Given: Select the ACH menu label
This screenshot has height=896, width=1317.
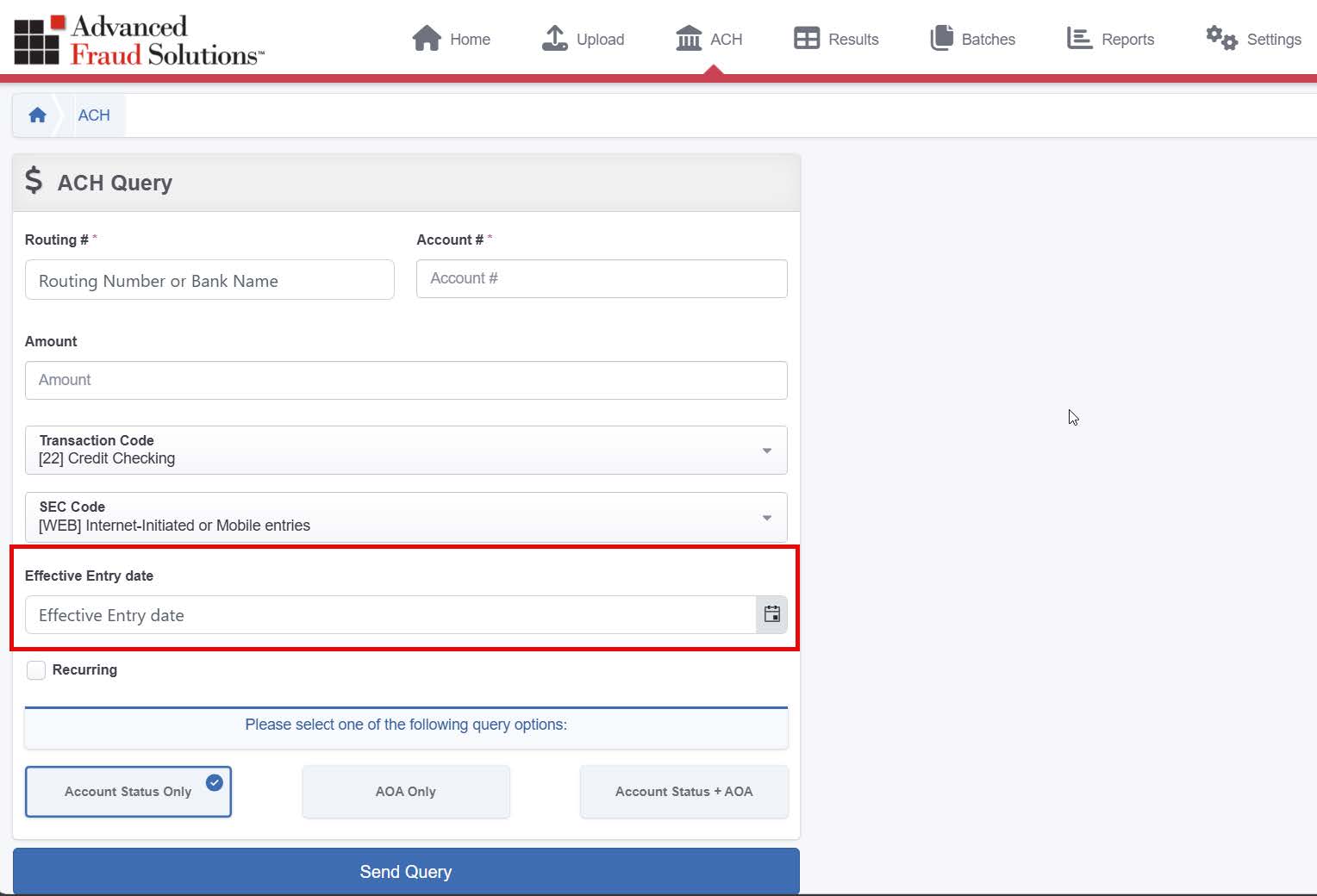Looking at the screenshot, I should click(726, 40).
